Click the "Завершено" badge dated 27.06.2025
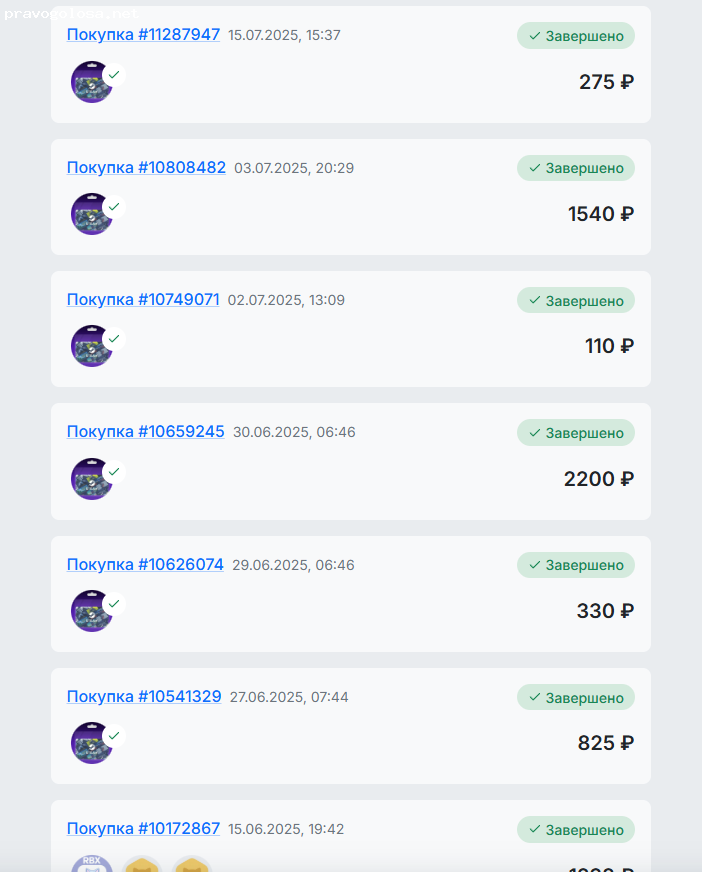 click(x=576, y=698)
